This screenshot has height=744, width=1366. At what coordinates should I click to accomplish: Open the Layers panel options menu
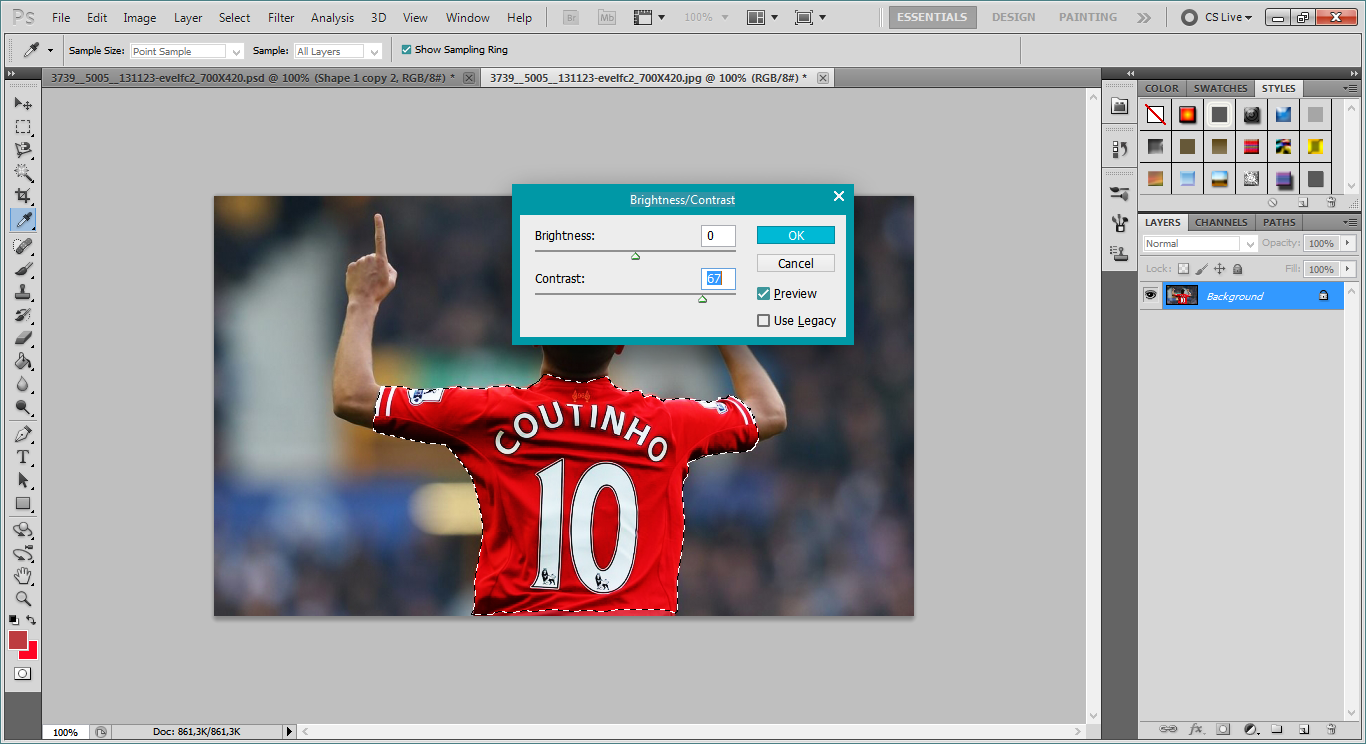click(x=1349, y=222)
